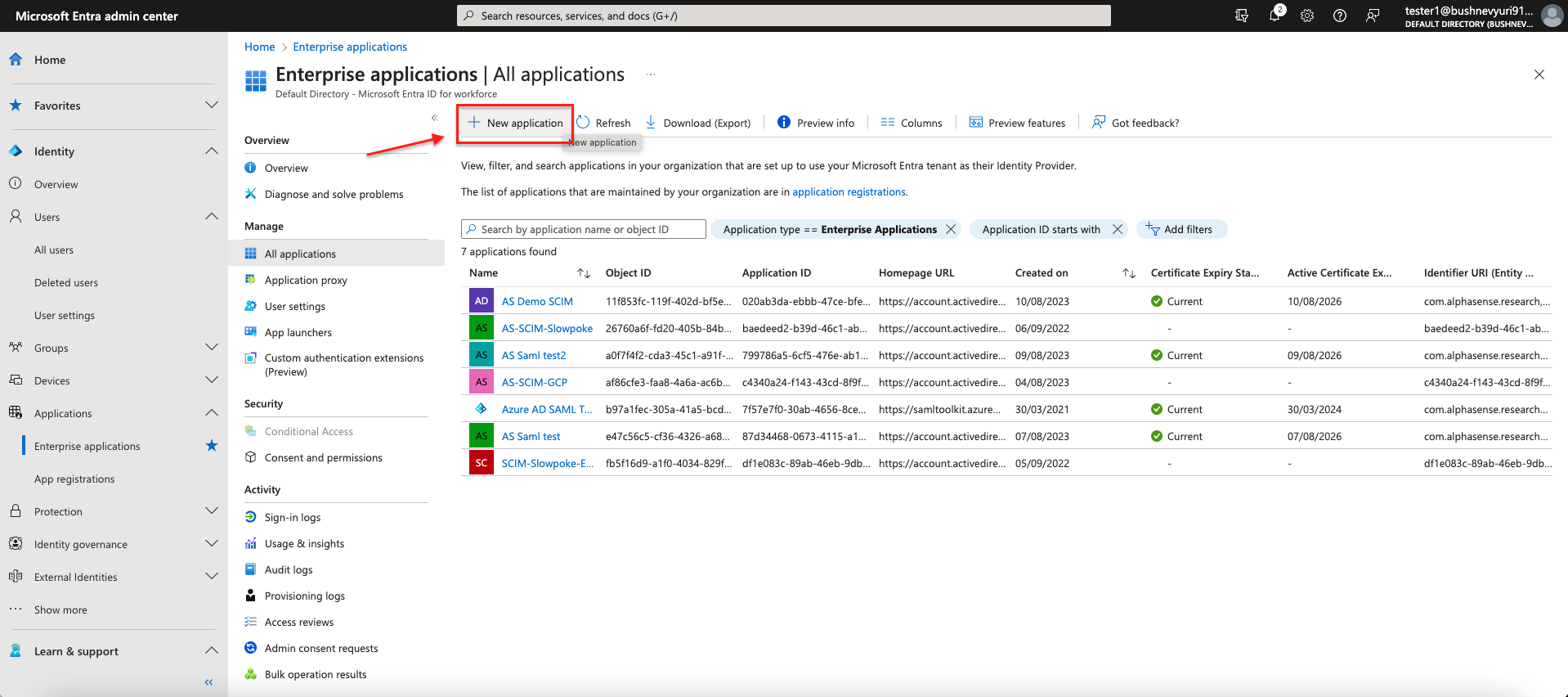Expand the External Identities chevron
This screenshot has width=1568, height=697.
212,576
